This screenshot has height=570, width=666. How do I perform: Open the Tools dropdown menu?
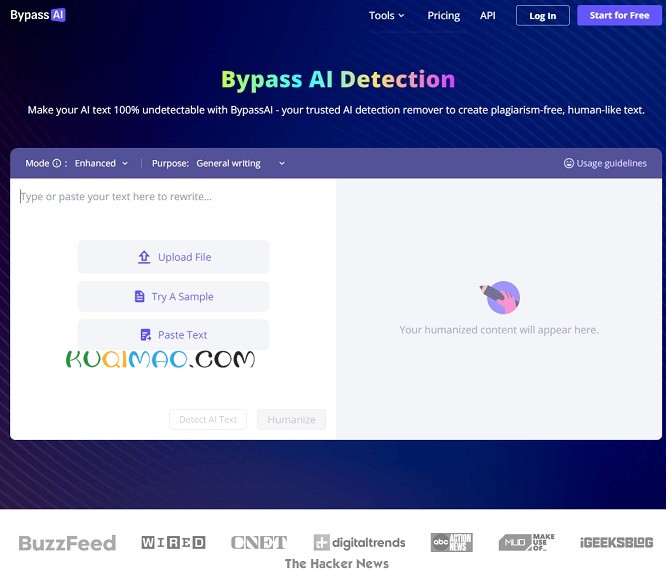(x=387, y=16)
